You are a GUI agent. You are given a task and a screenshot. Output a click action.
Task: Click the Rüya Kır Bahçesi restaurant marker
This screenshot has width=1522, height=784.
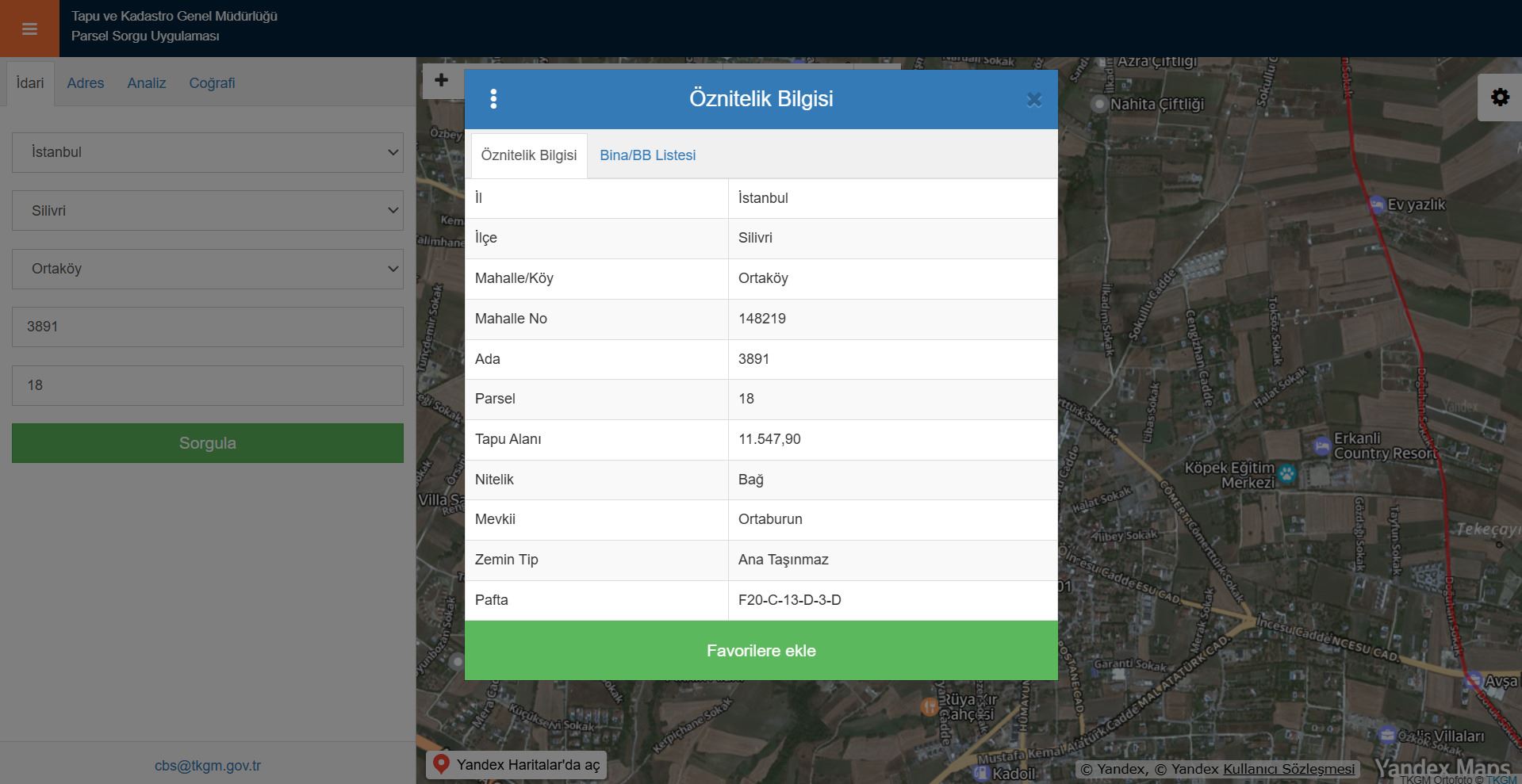(x=929, y=706)
